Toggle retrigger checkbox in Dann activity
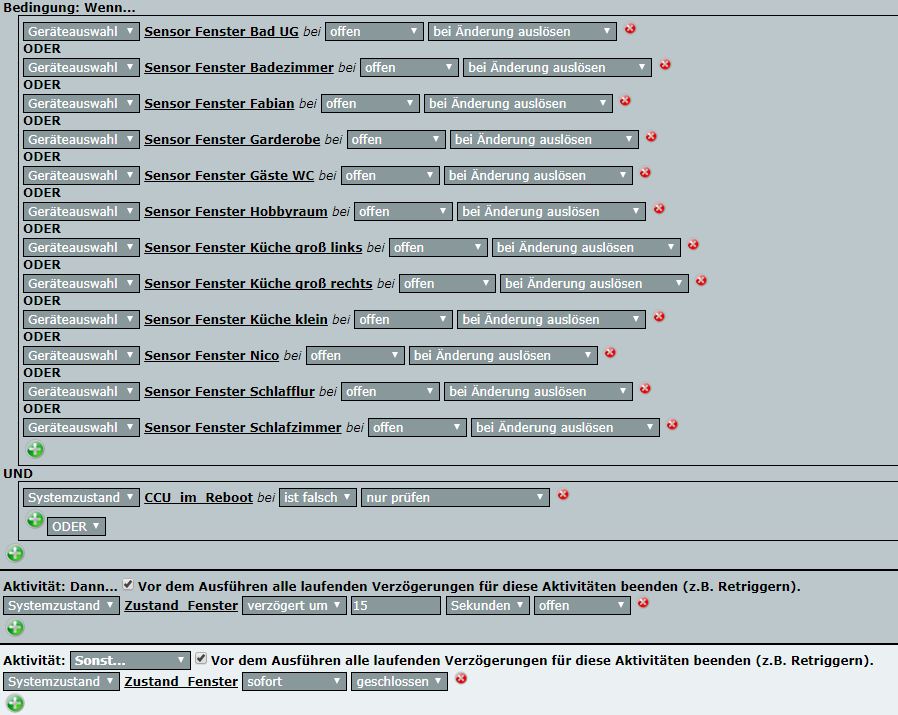898x715 pixels. 128,585
